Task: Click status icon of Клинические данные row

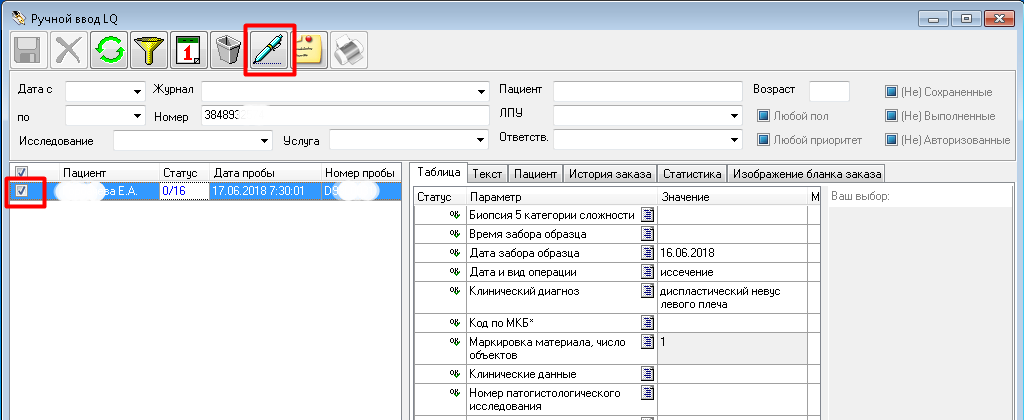Action: [454, 374]
